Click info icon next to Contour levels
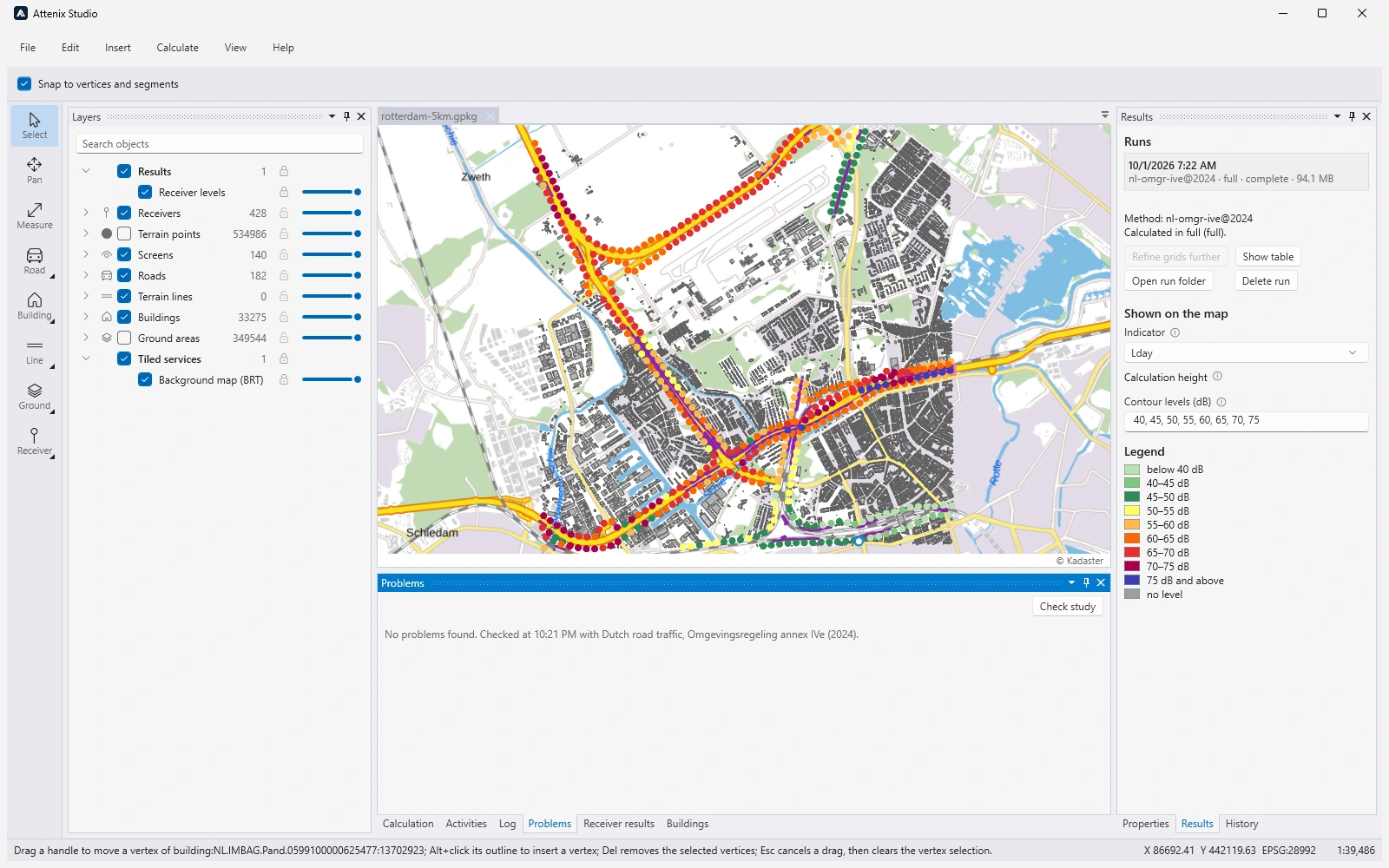1389x868 pixels. click(1221, 402)
